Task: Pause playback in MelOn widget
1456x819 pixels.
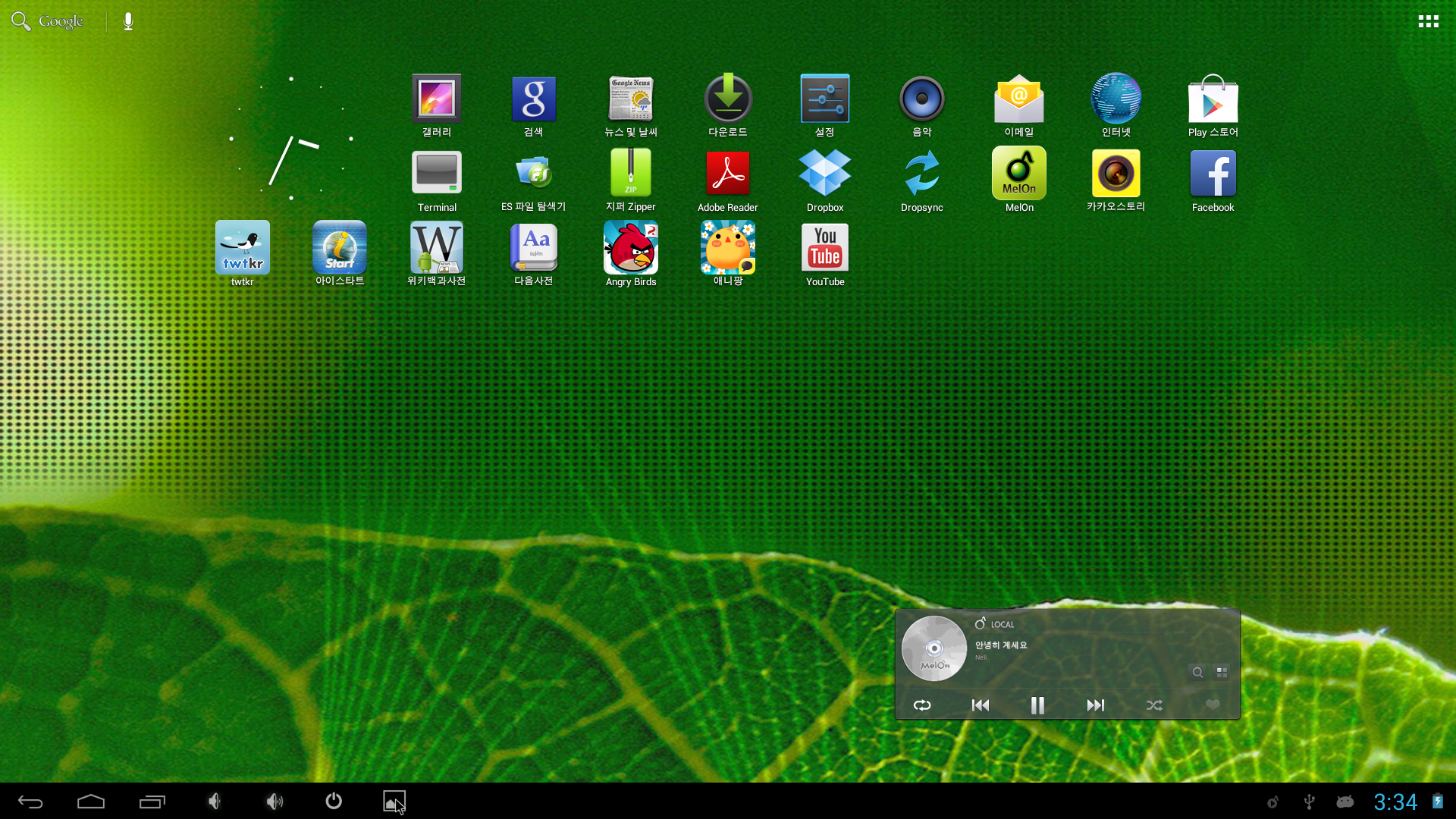Action: [1037, 705]
